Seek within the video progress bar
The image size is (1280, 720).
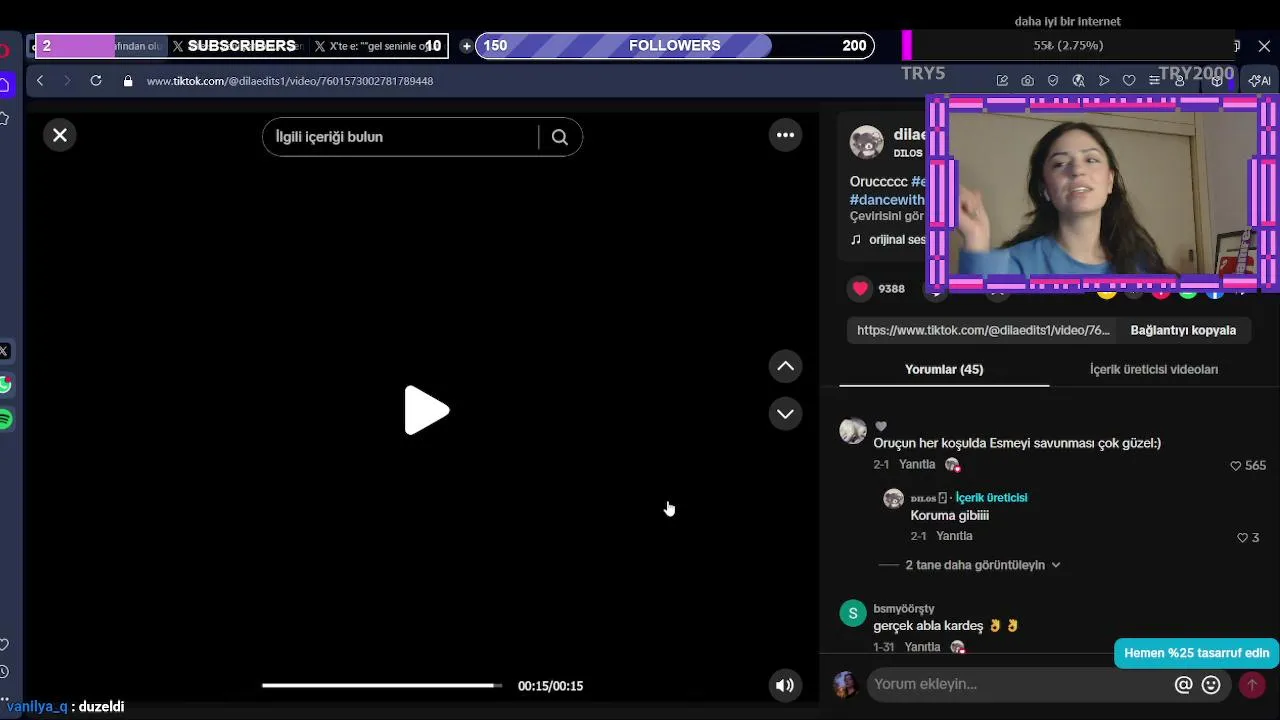pyautogui.click(x=382, y=685)
